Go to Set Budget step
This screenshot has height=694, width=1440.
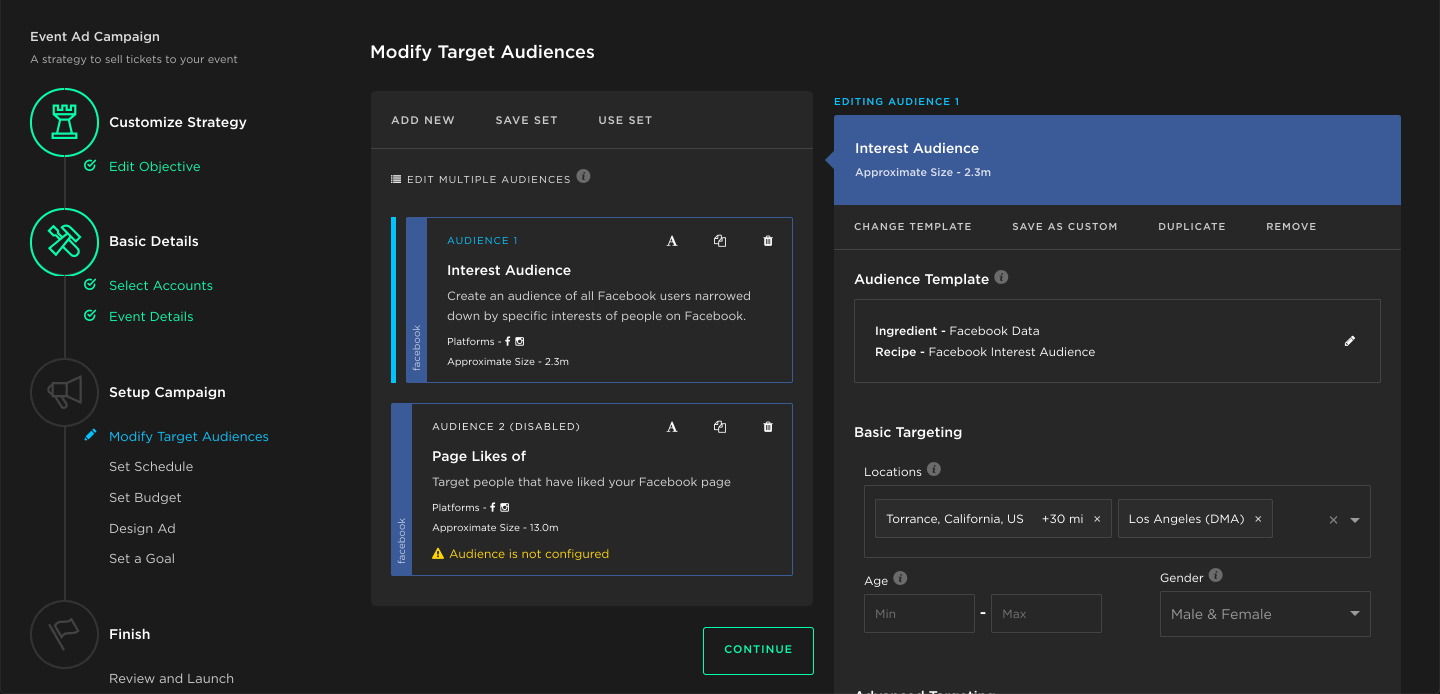pyautogui.click(x=145, y=497)
